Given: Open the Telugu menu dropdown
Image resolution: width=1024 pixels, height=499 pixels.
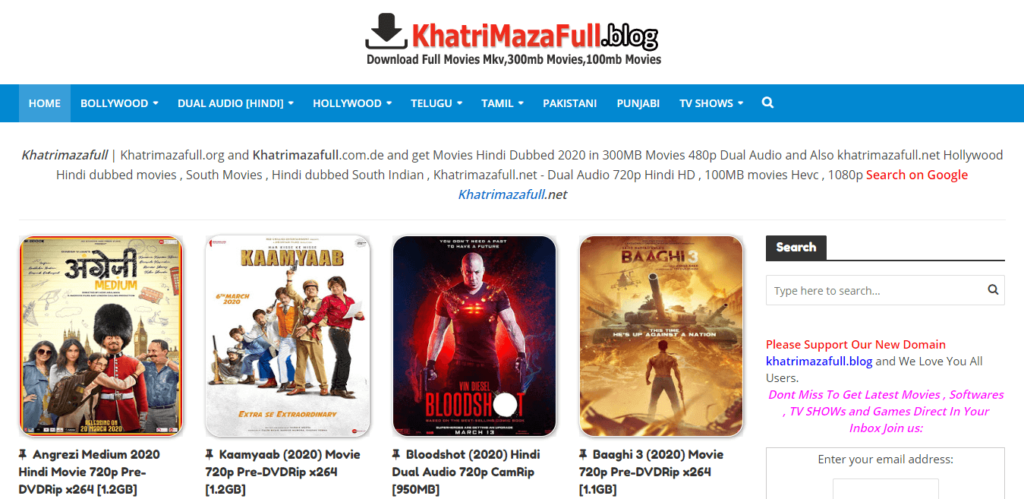Looking at the screenshot, I should 436,103.
